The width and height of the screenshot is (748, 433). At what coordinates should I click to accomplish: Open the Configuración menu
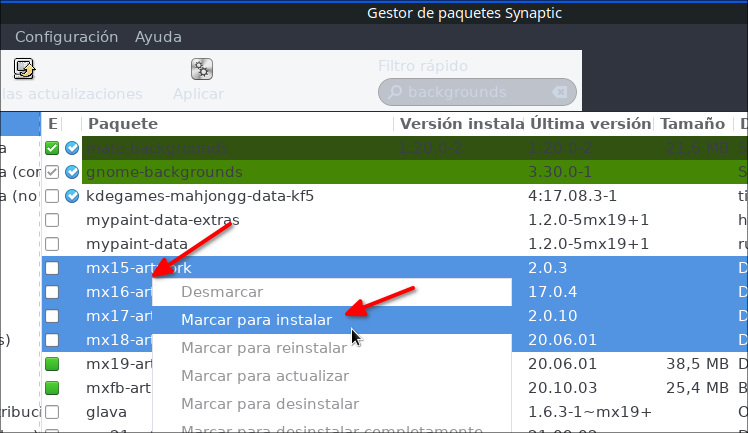coord(66,37)
